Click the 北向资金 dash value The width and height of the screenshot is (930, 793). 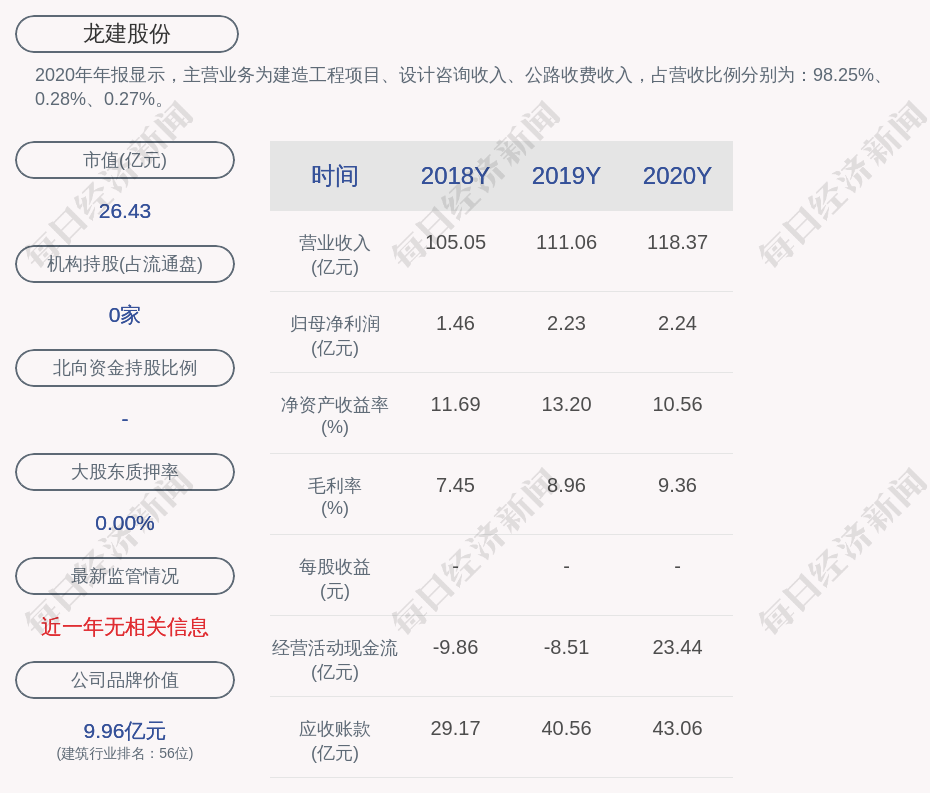(x=125, y=419)
